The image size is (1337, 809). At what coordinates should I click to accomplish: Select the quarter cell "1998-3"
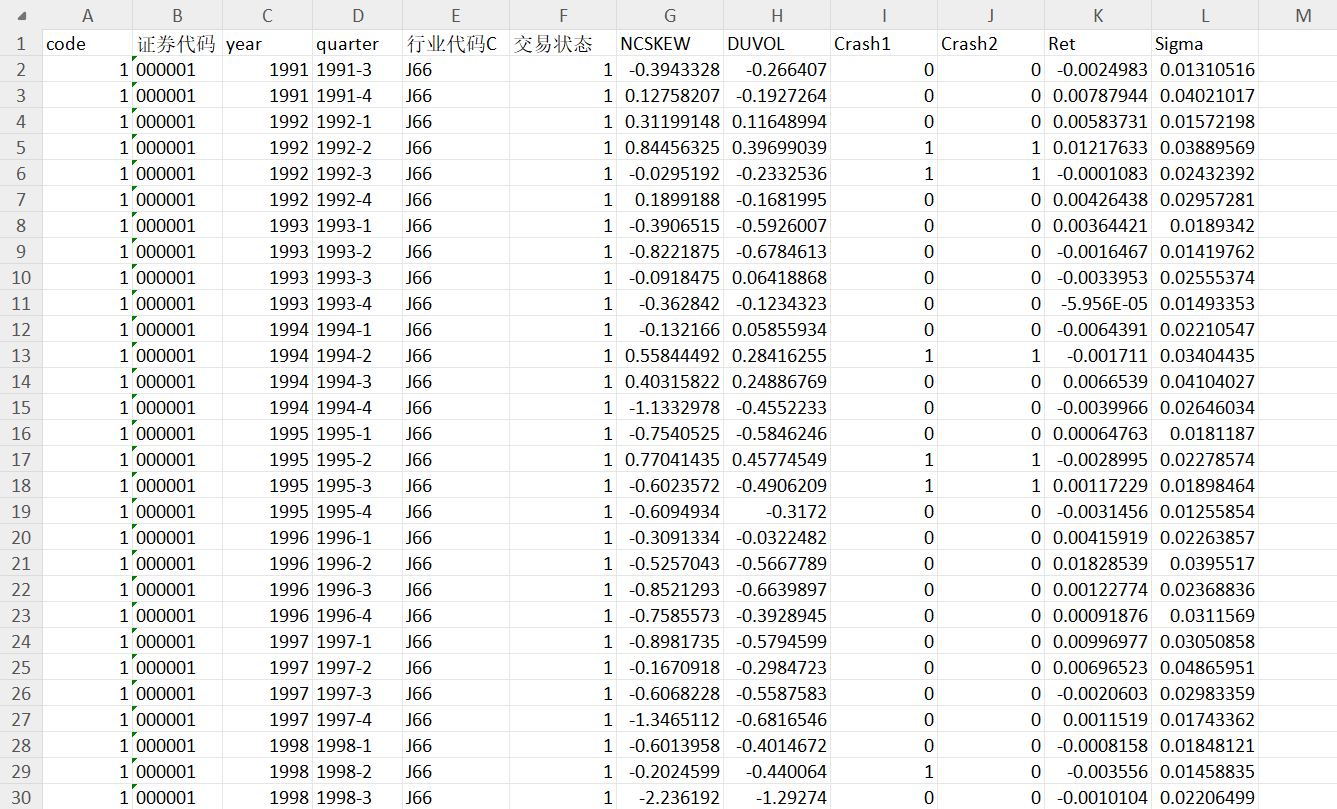[x=357, y=798]
